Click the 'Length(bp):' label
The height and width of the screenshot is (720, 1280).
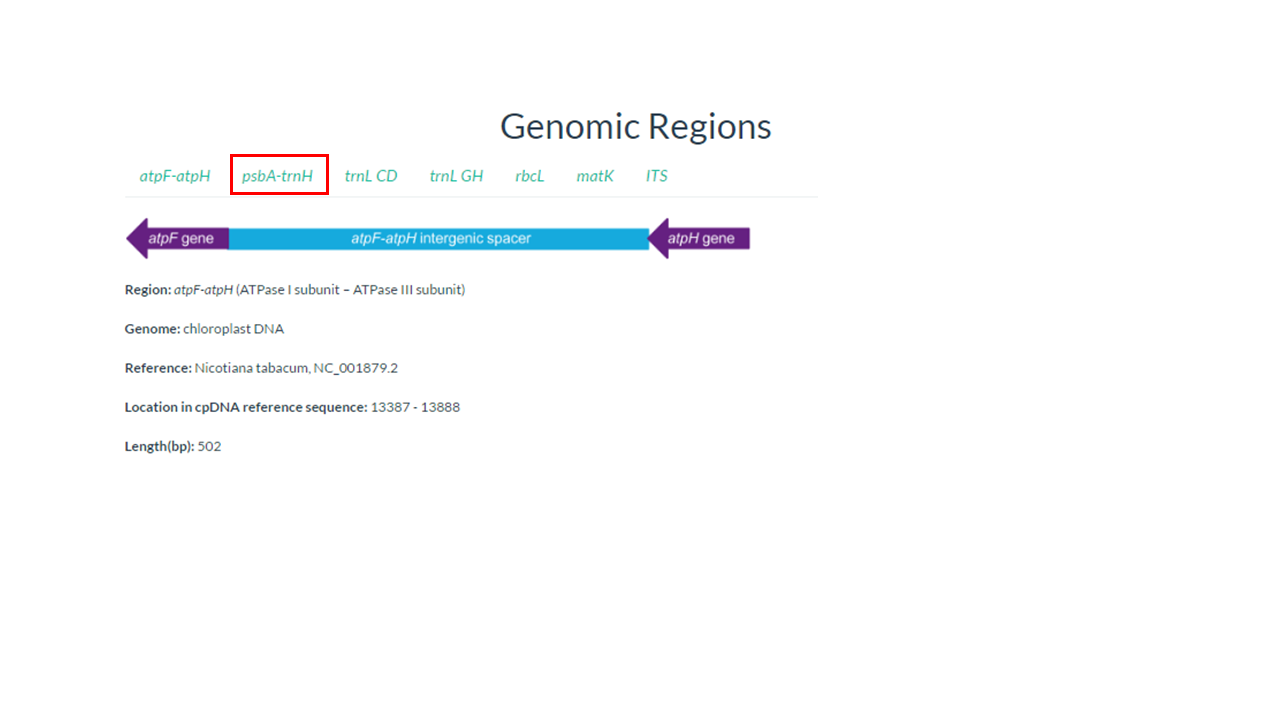point(159,446)
